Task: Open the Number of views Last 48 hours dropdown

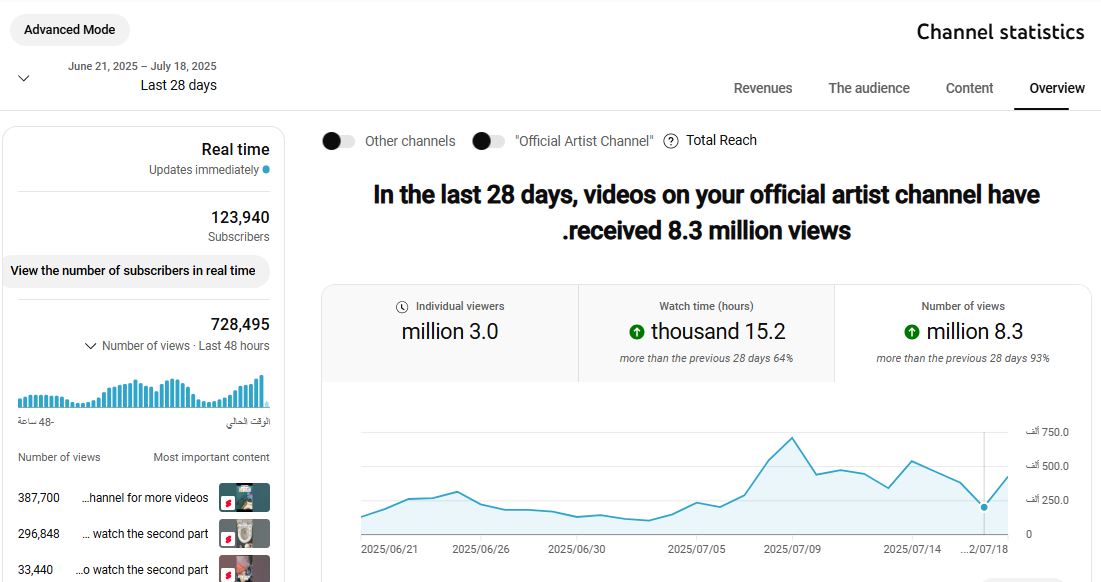Action: click(x=178, y=346)
